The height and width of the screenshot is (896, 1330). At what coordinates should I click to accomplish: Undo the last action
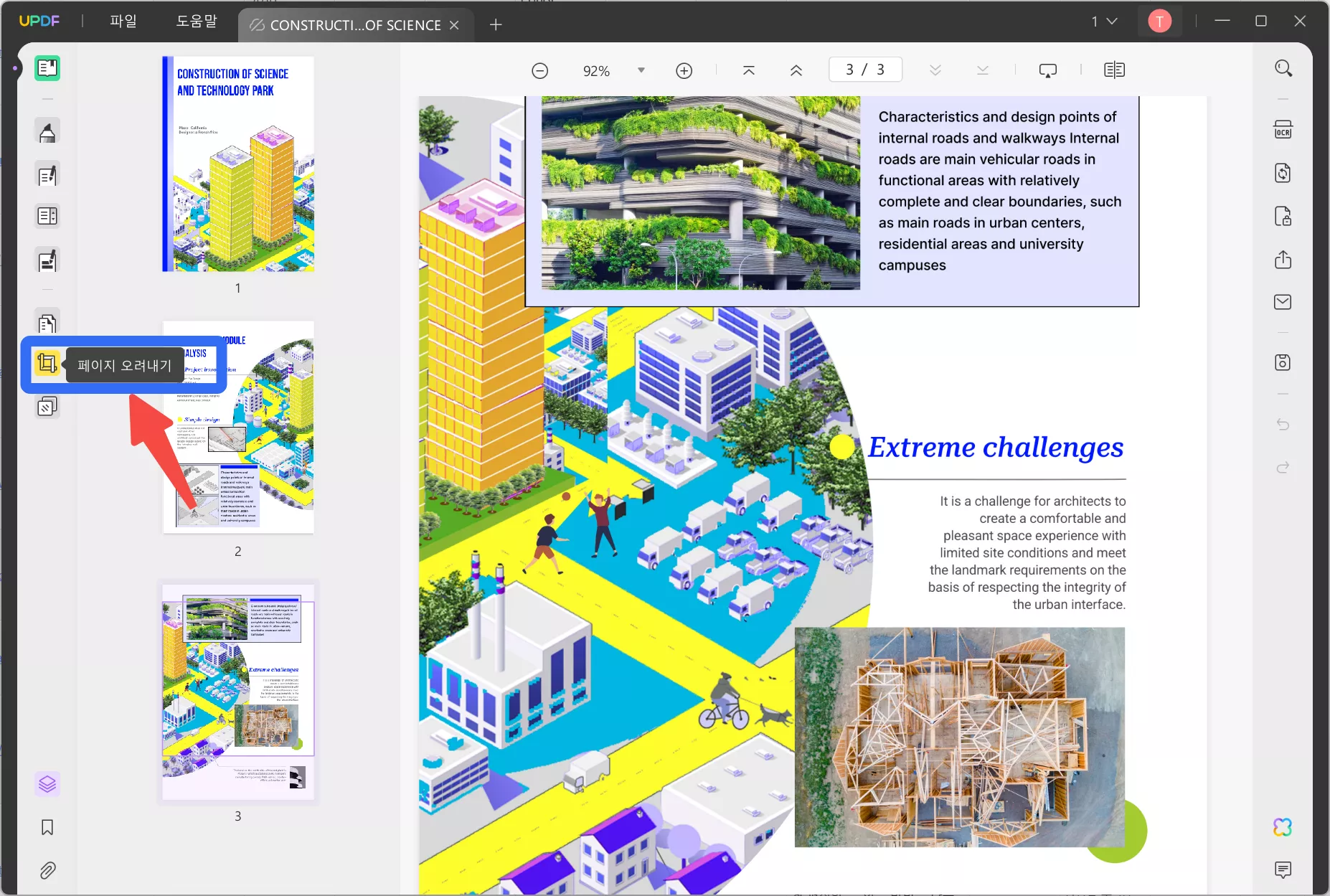[x=1283, y=425]
